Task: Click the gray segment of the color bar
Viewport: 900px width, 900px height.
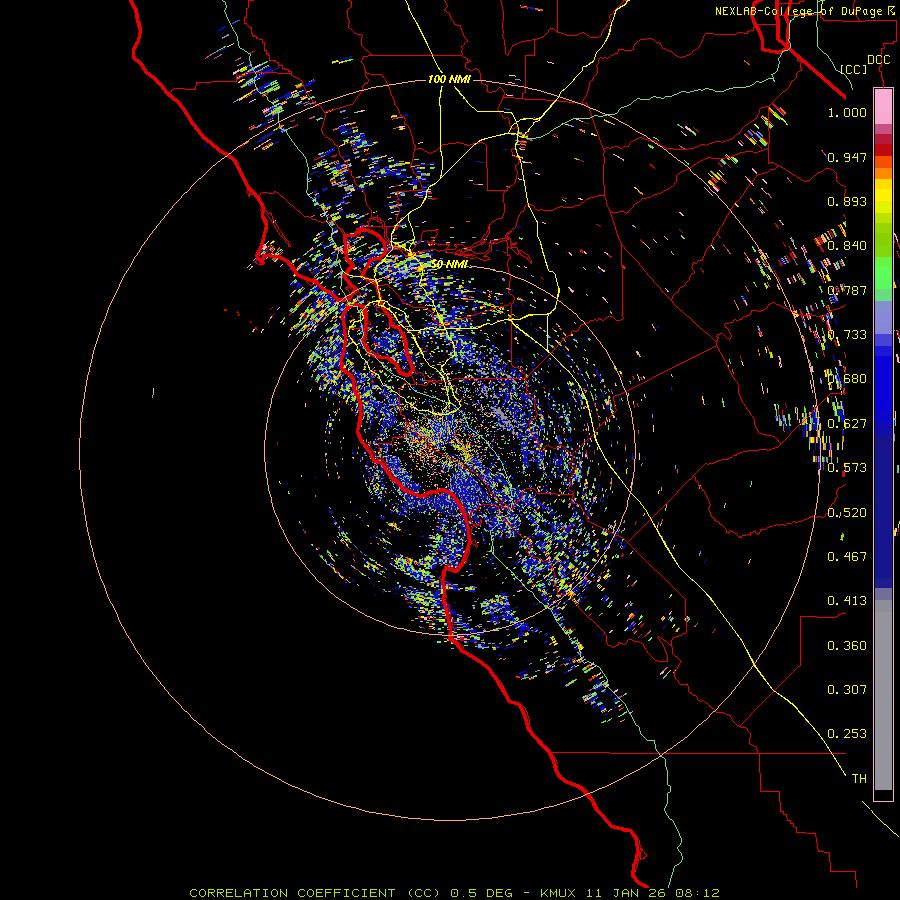Action: [x=883, y=695]
